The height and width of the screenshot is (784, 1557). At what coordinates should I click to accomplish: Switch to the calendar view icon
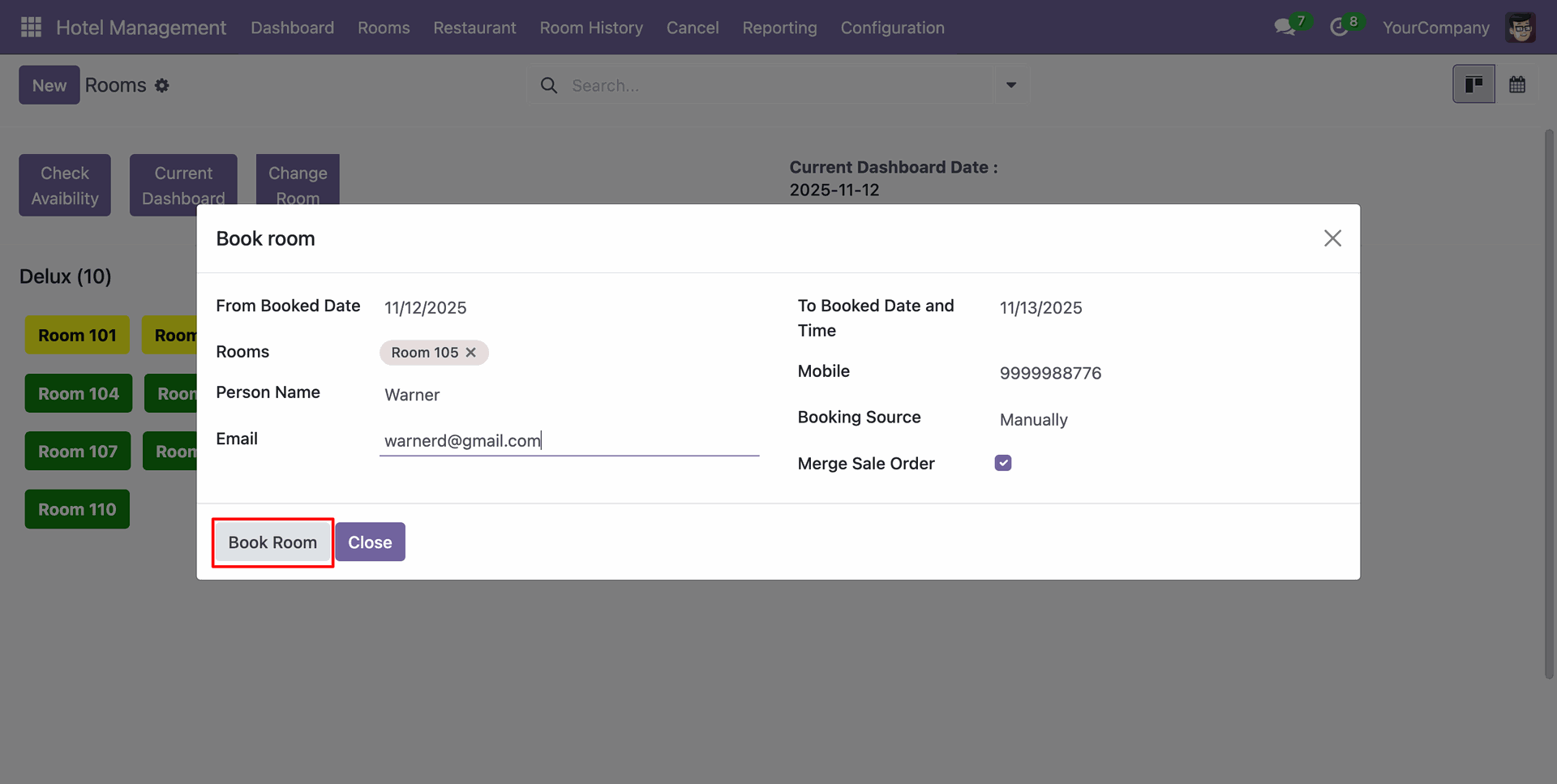[1516, 84]
